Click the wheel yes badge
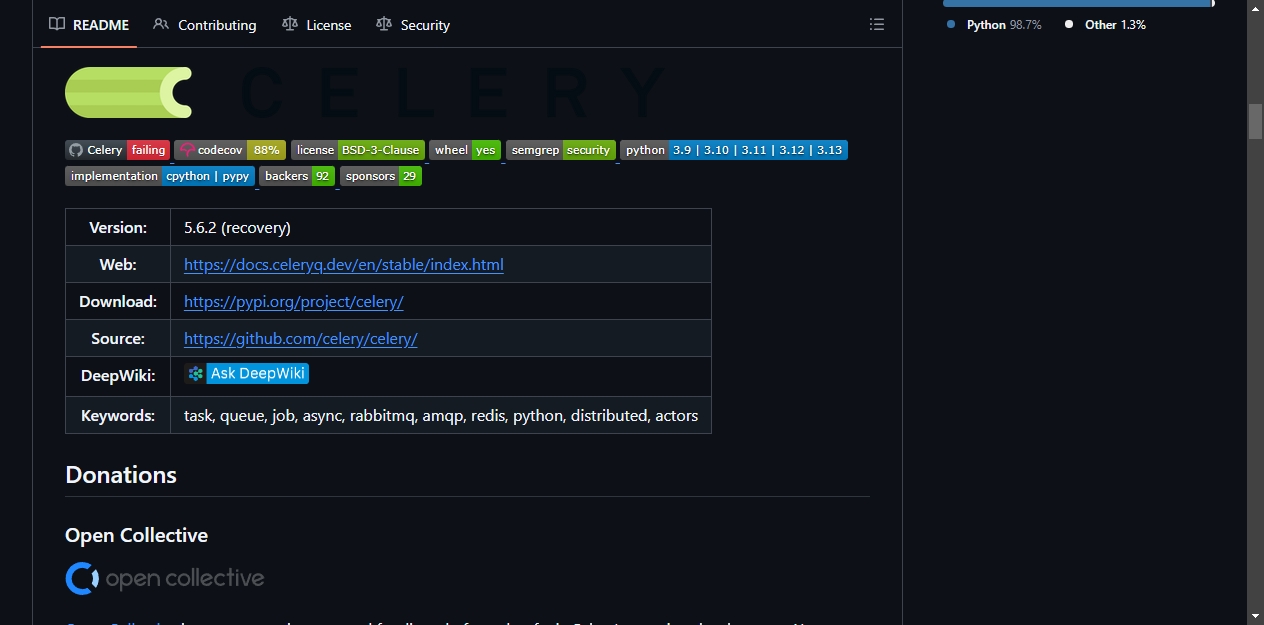This screenshot has width=1264, height=625. pos(465,150)
